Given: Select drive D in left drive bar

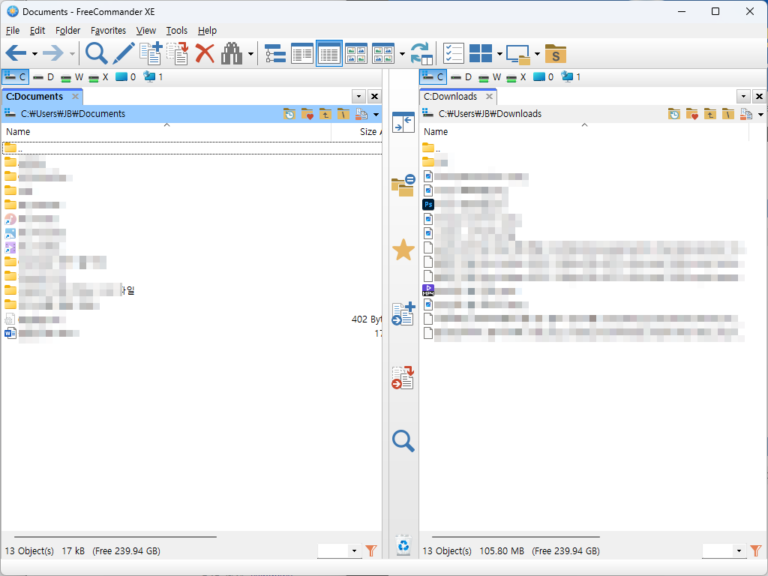Looking at the screenshot, I should (x=44, y=77).
